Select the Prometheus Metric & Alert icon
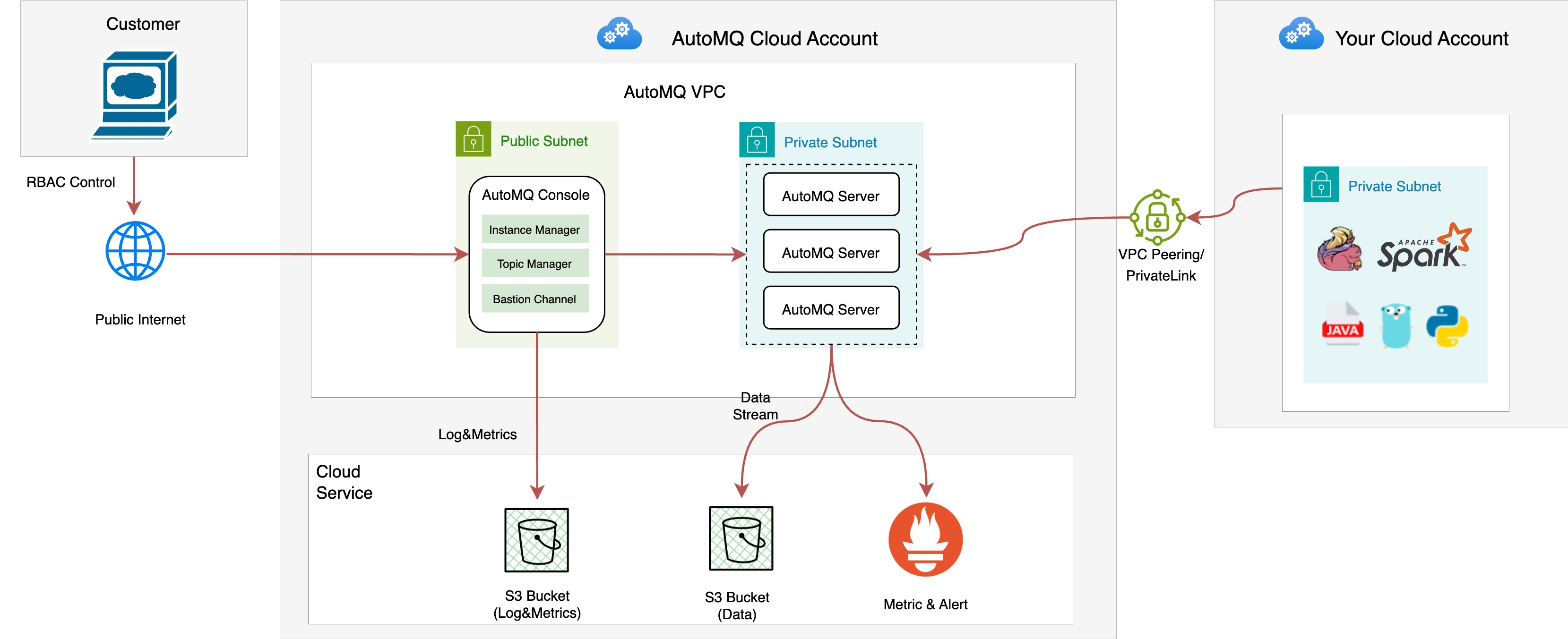Viewport: 1568px width, 639px height. point(925,539)
